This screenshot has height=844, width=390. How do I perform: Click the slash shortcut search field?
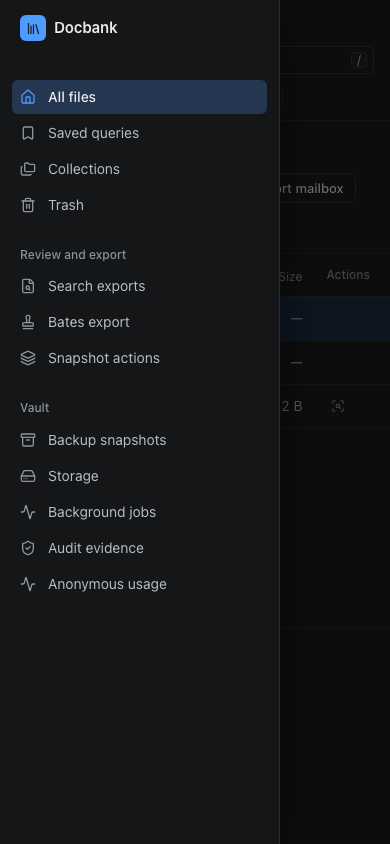[327, 60]
